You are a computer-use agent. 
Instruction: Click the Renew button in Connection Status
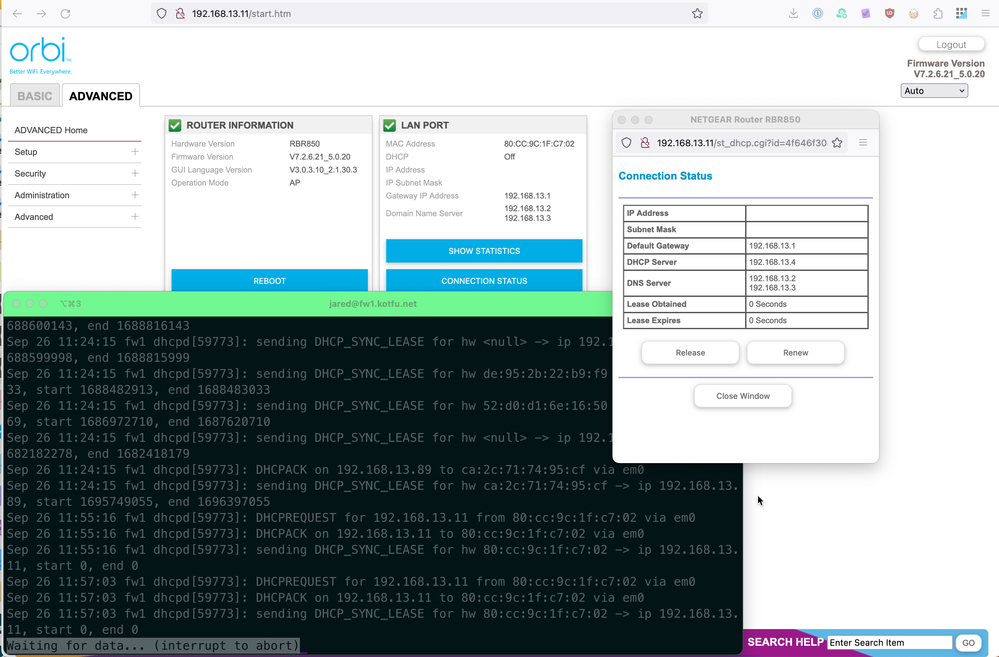click(x=795, y=353)
